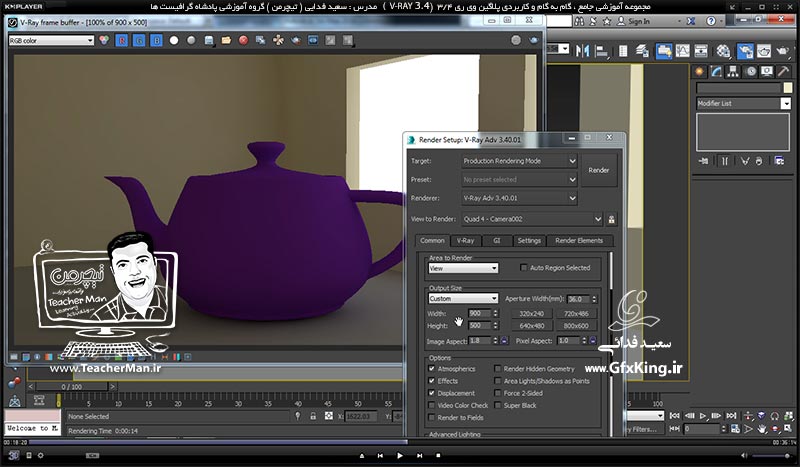Open the Modifier List dropdown
The height and width of the screenshot is (467, 800).
pos(743,103)
